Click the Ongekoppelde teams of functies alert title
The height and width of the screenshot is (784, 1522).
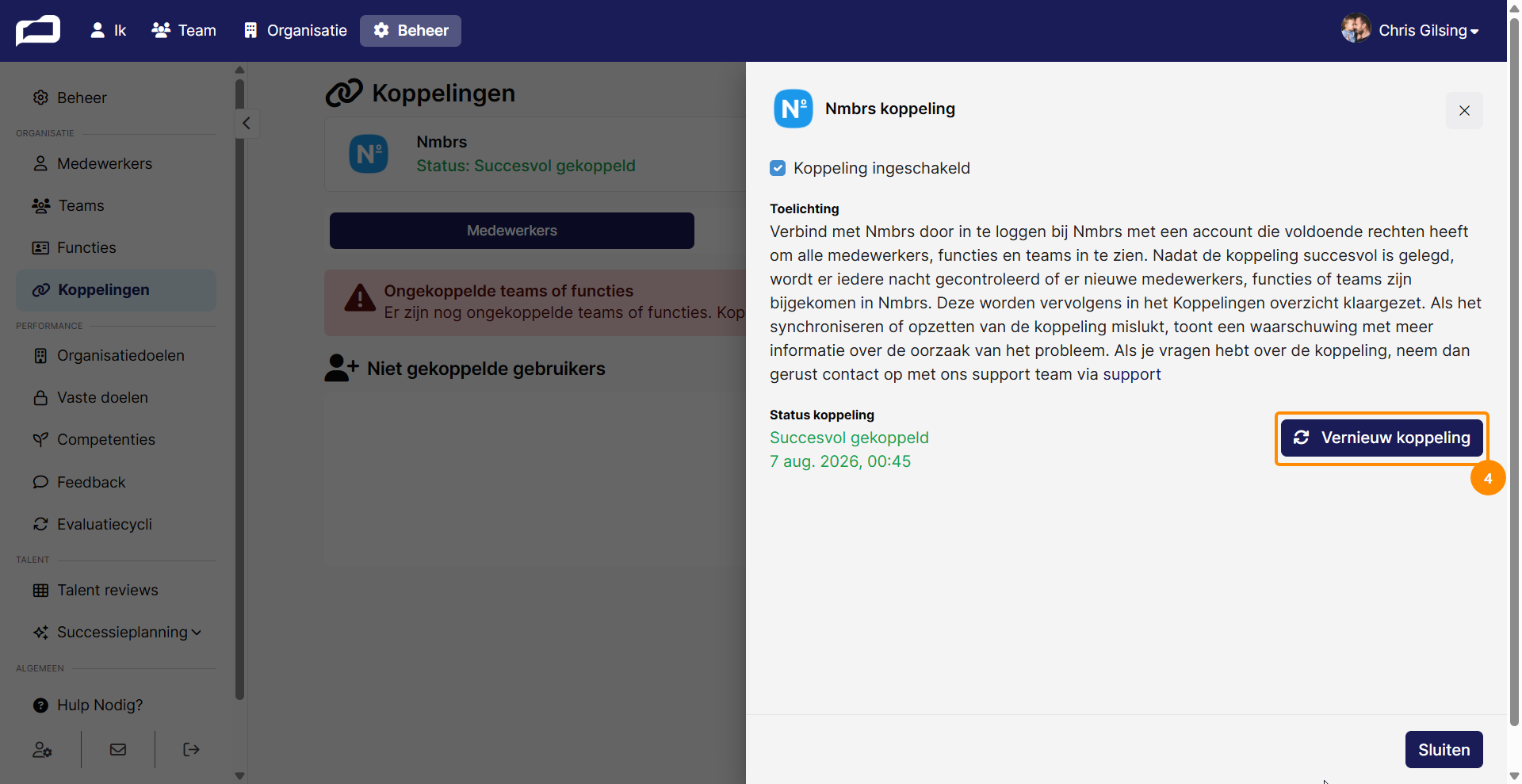pos(509,291)
